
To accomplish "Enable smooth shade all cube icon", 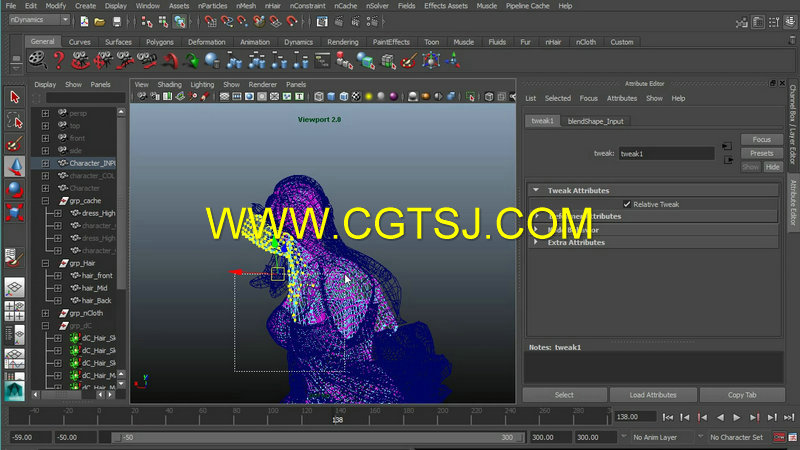I will (x=331, y=96).
